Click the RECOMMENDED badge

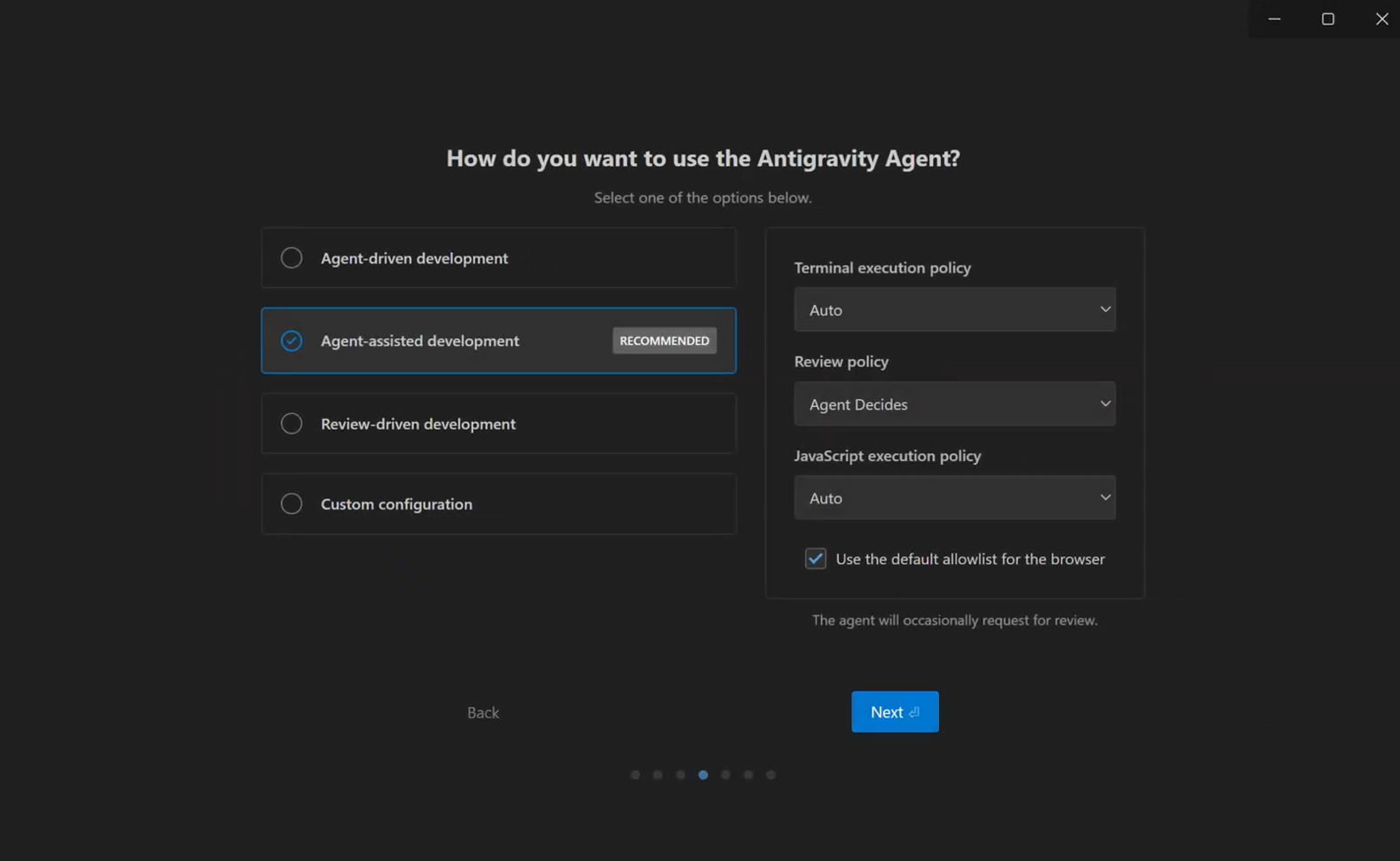664,340
